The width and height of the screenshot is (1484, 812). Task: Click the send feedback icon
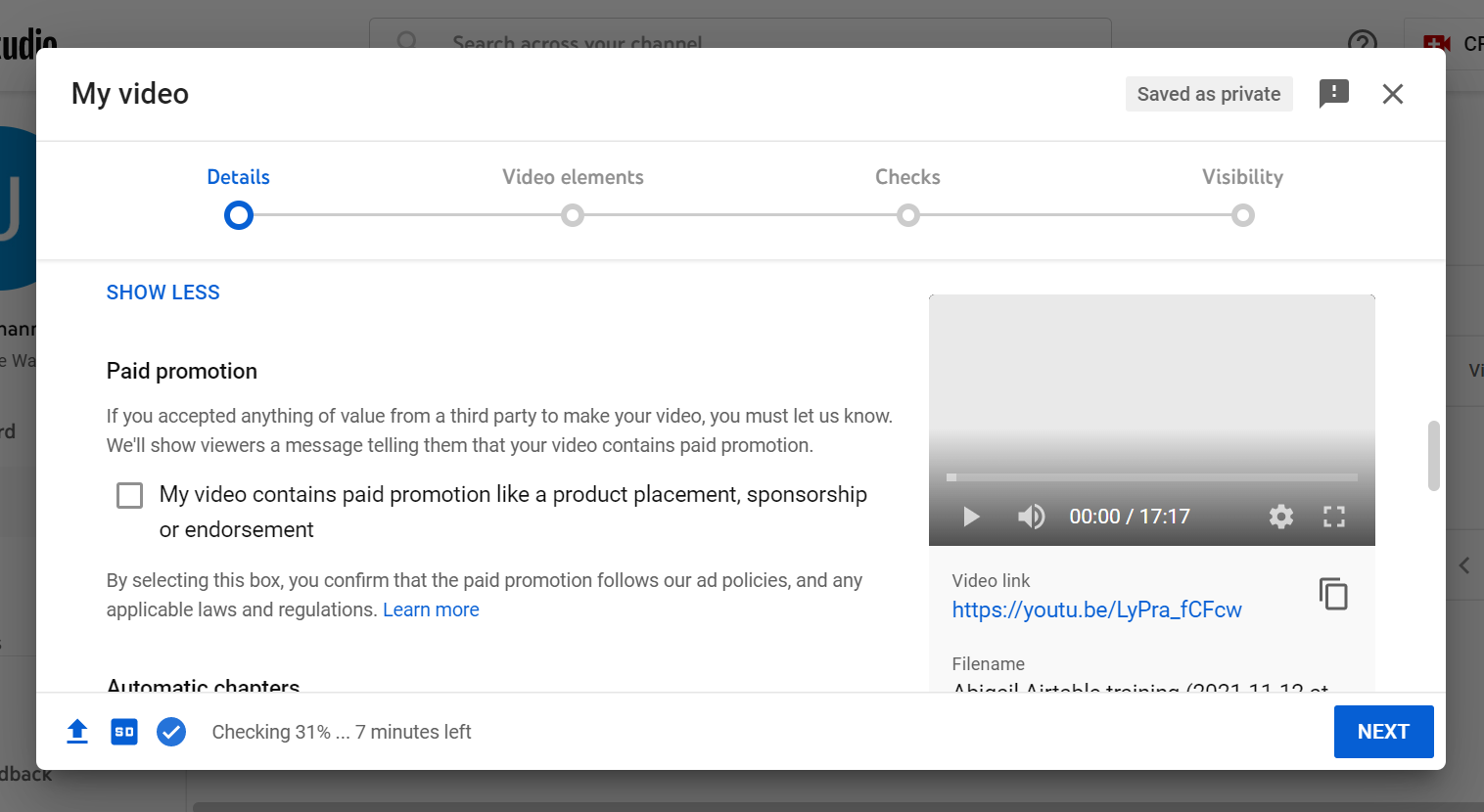coord(1333,94)
